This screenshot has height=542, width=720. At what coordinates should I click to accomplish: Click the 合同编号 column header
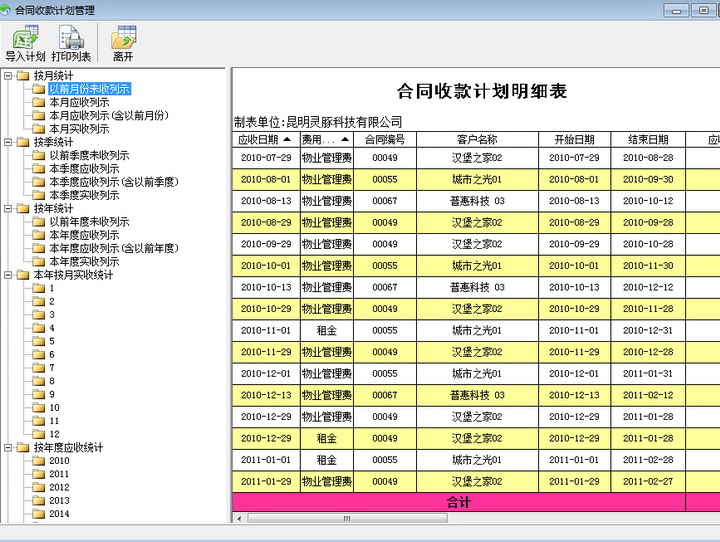384,140
